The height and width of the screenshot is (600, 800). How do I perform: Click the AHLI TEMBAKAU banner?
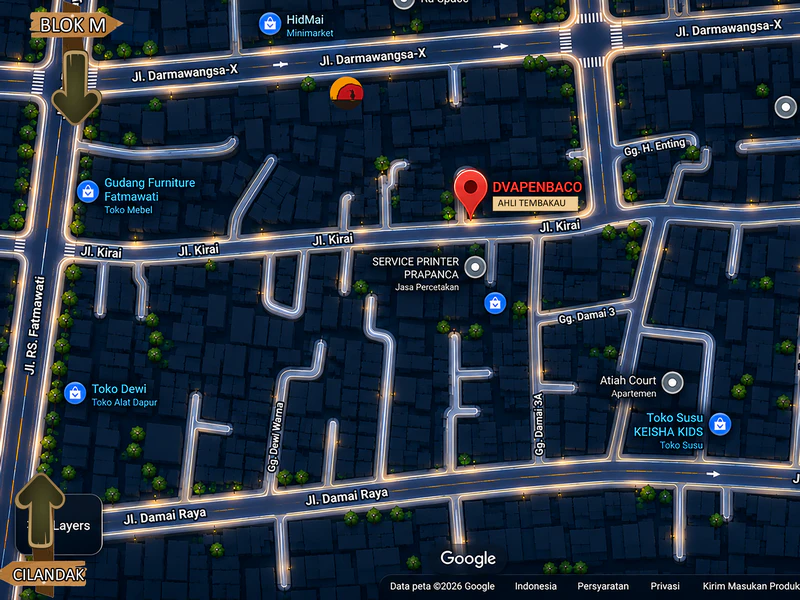pos(535,203)
